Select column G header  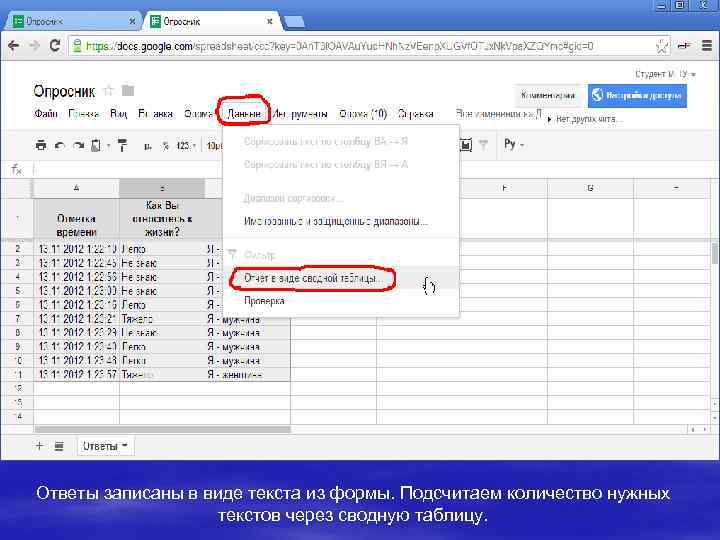pyautogui.click(x=591, y=188)
